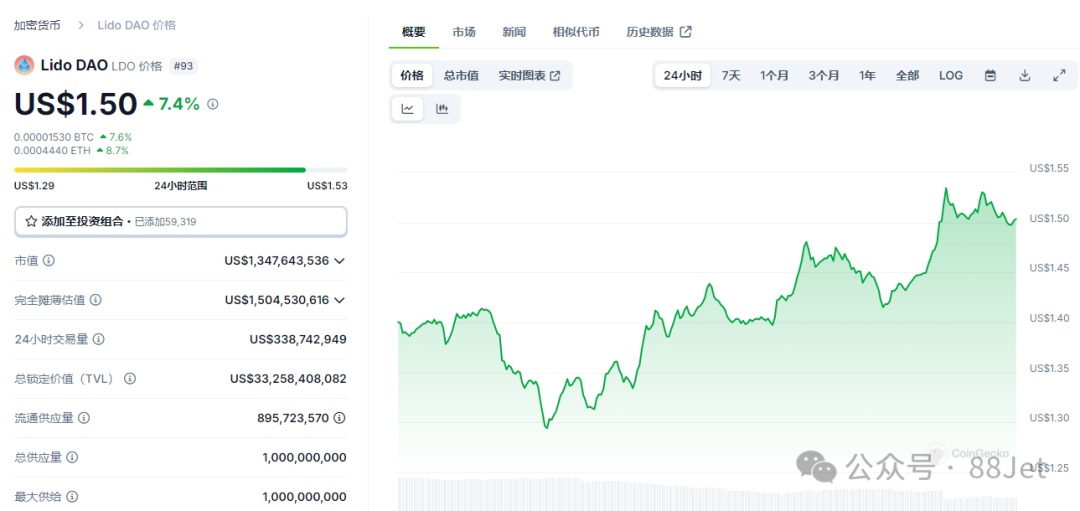Click the 24小时范围 price range bar
The width and height of the screenshot is (1080, 511).
click(180, 169)
